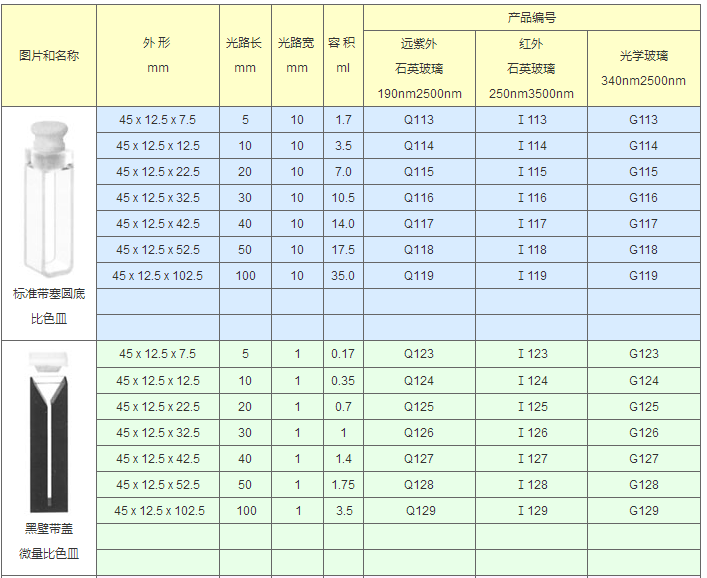Click the 光路长 mm column header
The width and height of the screenshot is (707, 578).
[x=245, y=56]
